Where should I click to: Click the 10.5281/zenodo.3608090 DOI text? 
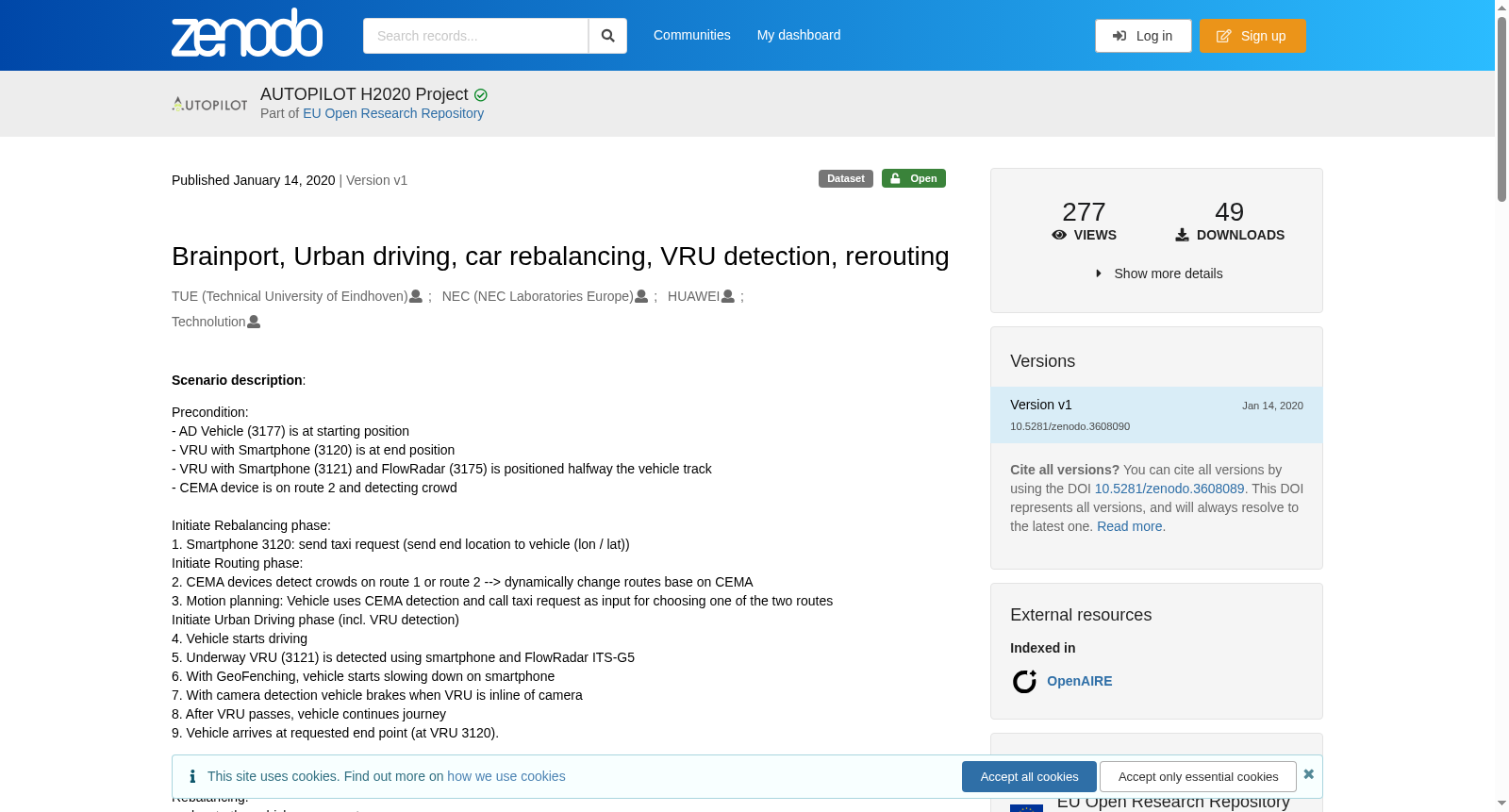(1070, 426)
